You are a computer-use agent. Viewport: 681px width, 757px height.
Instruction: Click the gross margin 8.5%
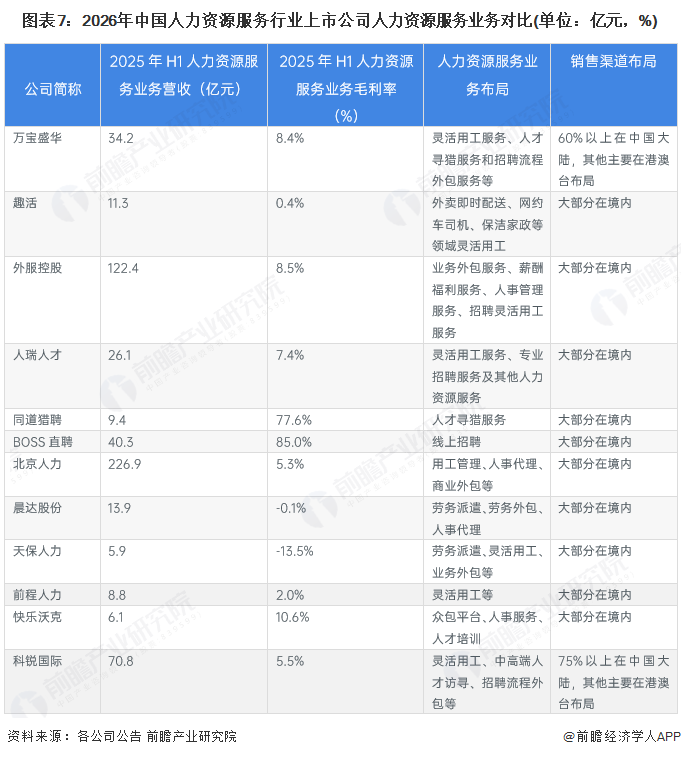pos(290,268)
